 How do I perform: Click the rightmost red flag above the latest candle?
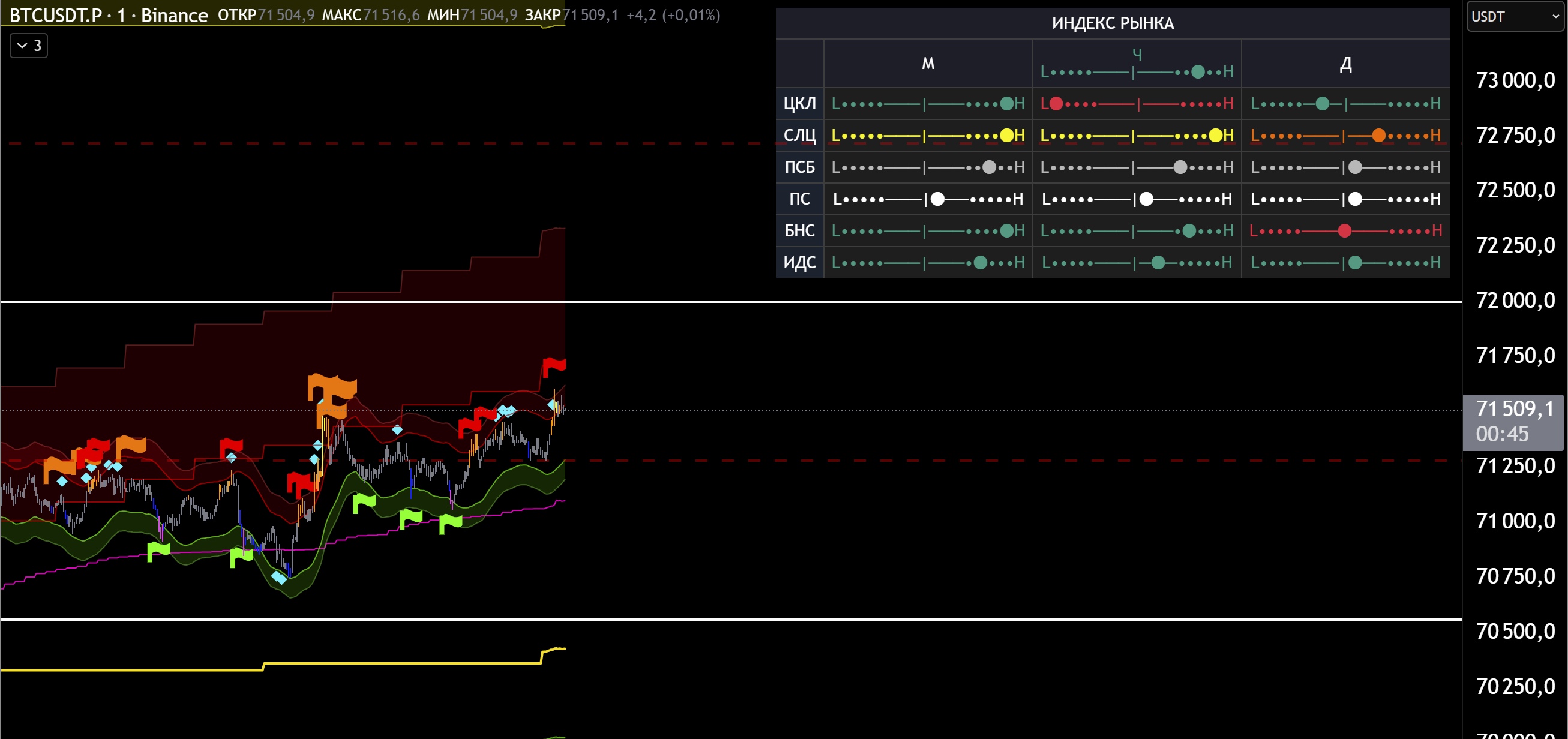pos(554,365)
